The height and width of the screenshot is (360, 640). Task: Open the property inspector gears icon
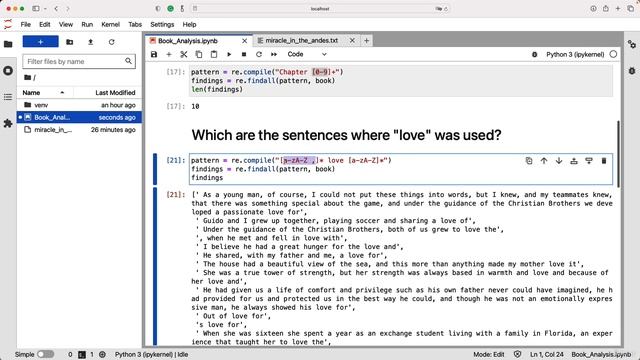point(632,44)
